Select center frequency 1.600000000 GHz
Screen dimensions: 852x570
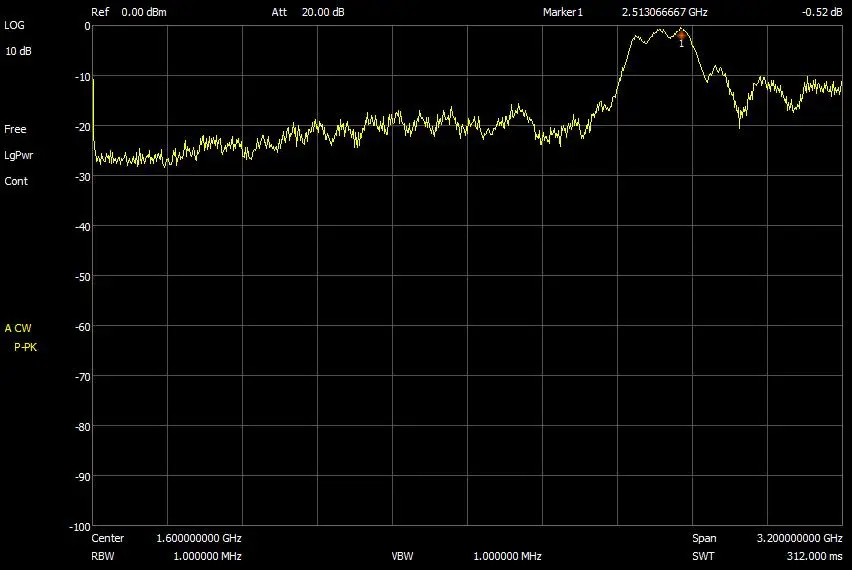199,538
